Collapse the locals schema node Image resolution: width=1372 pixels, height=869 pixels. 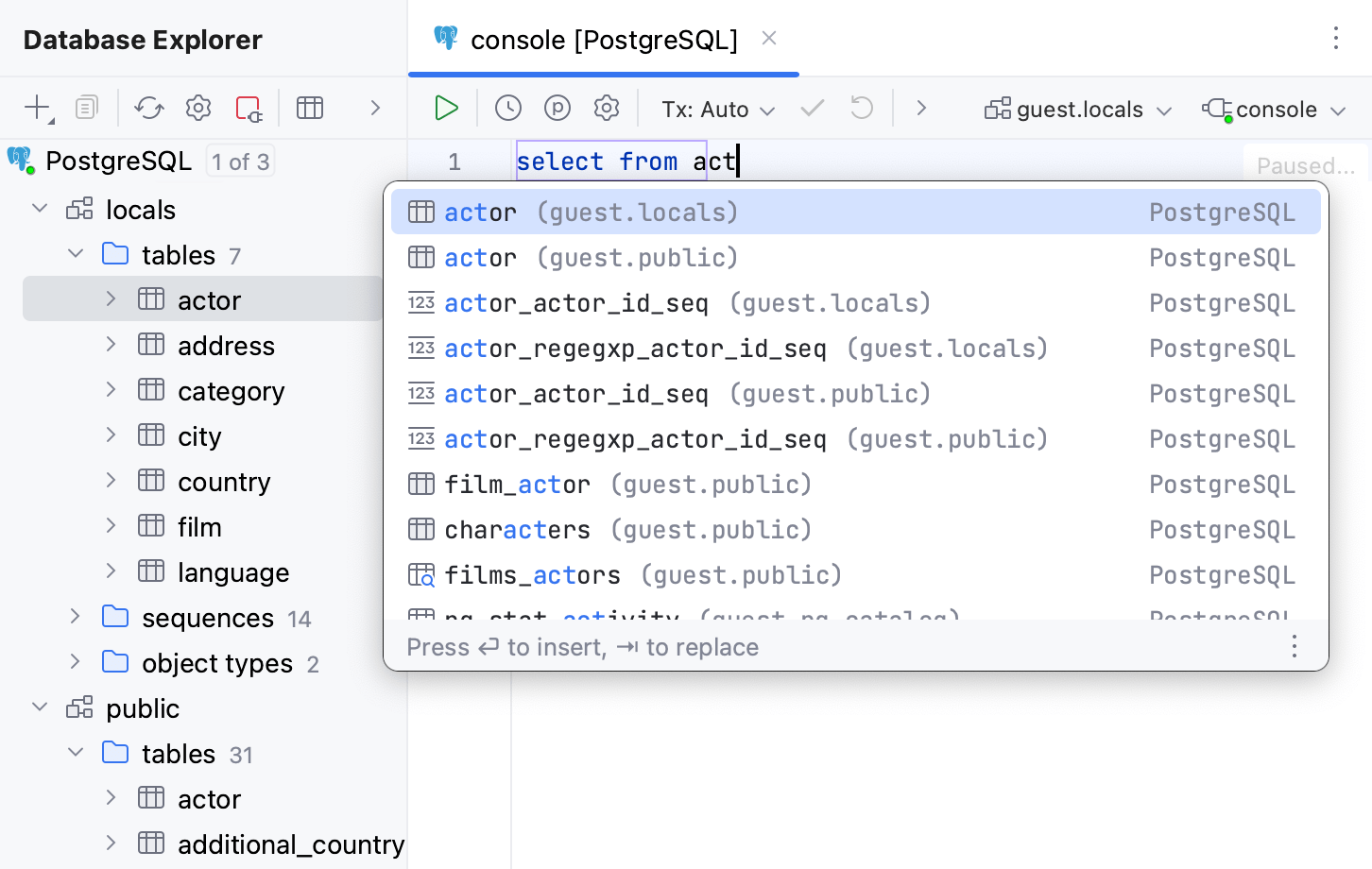click(x=40, y=209)
